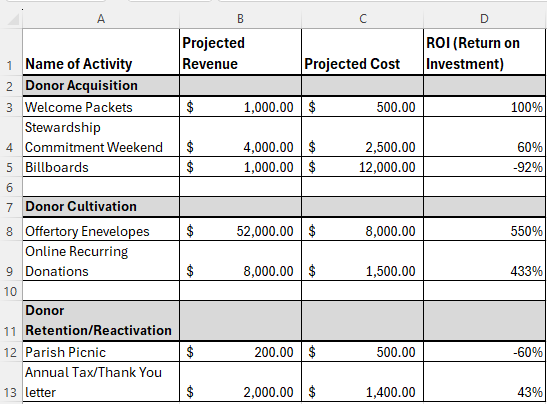Click Billboards projected cost of 12,000.00
547x404 pixels.
click(362, 167)
